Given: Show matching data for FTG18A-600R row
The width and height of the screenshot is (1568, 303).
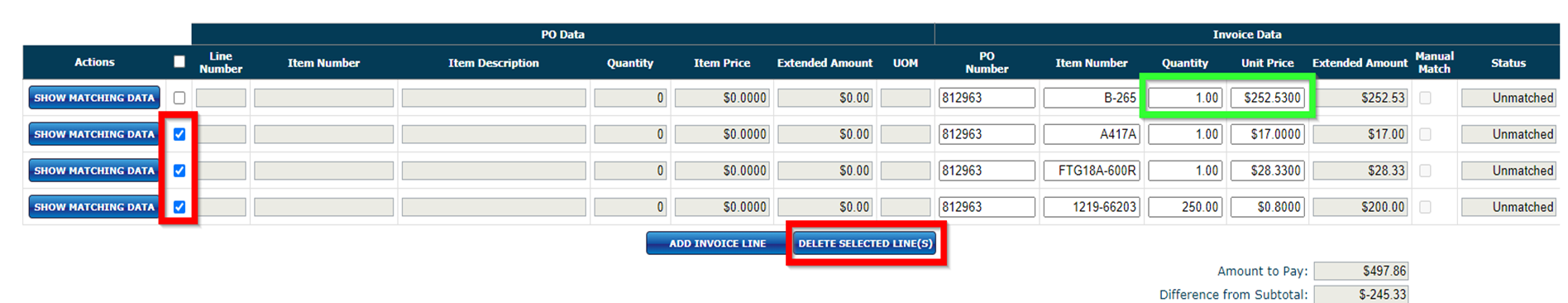Looking at the screenshot, I should pyautogui.click(x=94, y=171).
